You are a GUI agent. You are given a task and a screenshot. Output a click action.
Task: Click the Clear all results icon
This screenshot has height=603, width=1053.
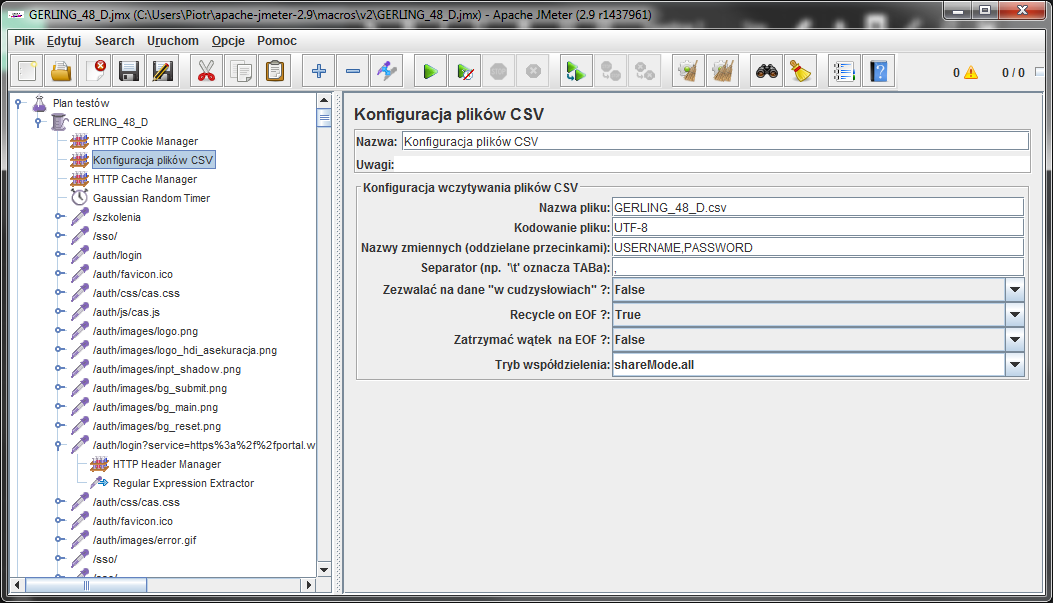[x=723, y=71]
